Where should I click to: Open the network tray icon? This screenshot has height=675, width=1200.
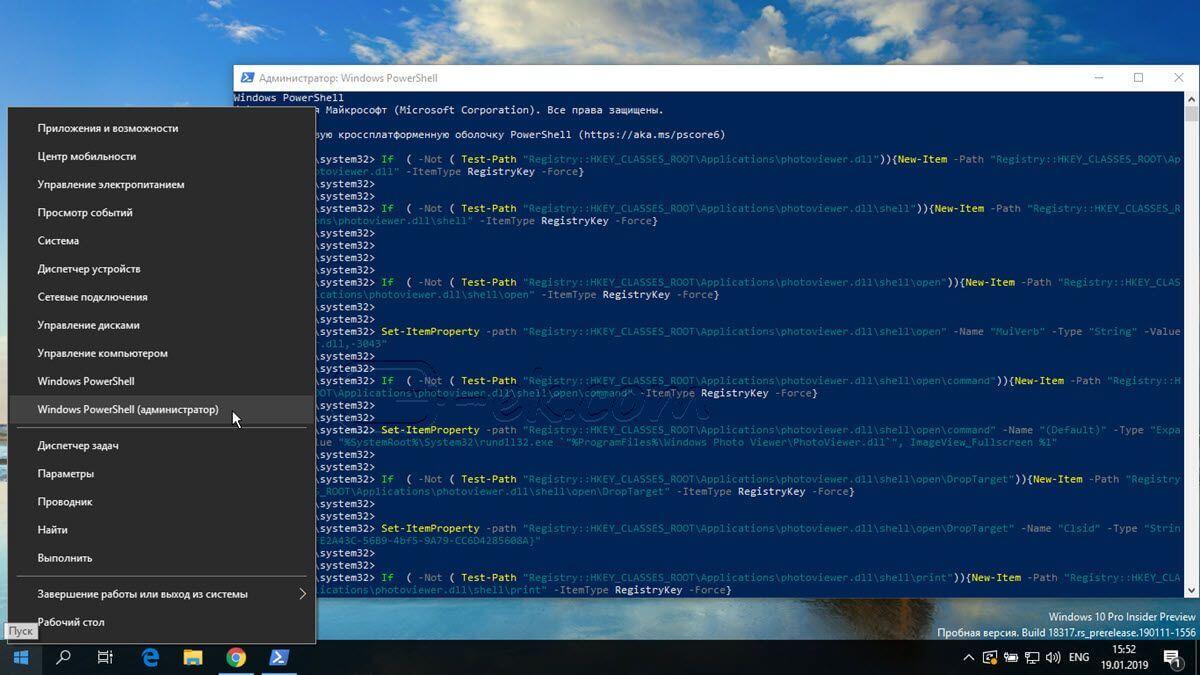(x=1033, y=657)
